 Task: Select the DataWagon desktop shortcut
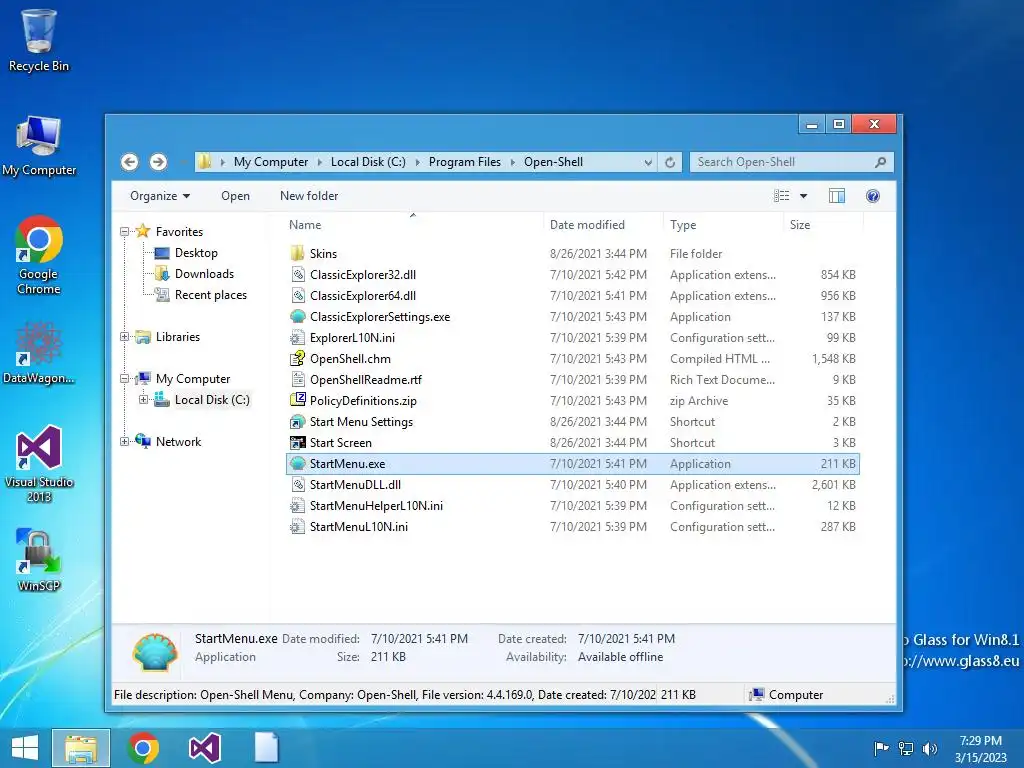click(39, 353)
